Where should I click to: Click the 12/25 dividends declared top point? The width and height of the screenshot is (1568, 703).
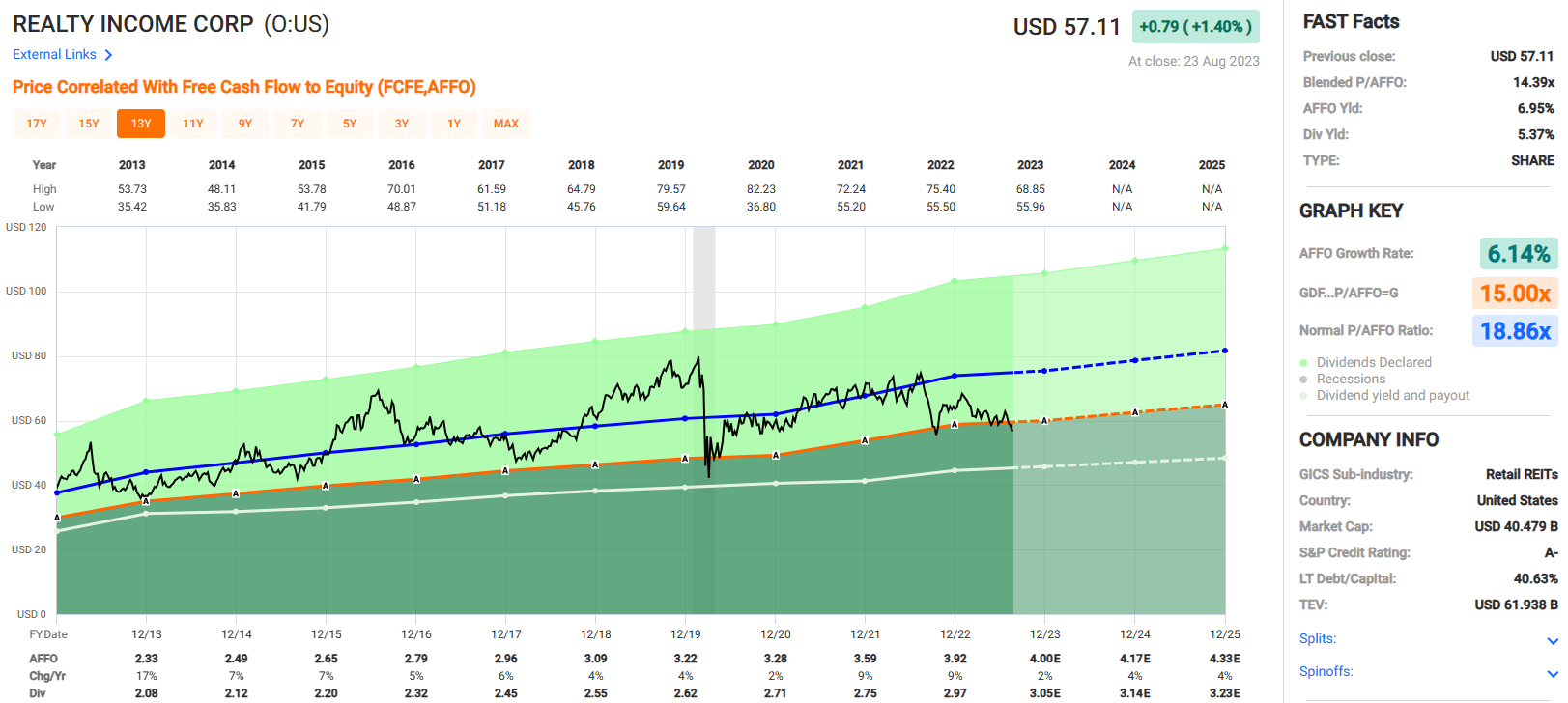point(1225,248)
